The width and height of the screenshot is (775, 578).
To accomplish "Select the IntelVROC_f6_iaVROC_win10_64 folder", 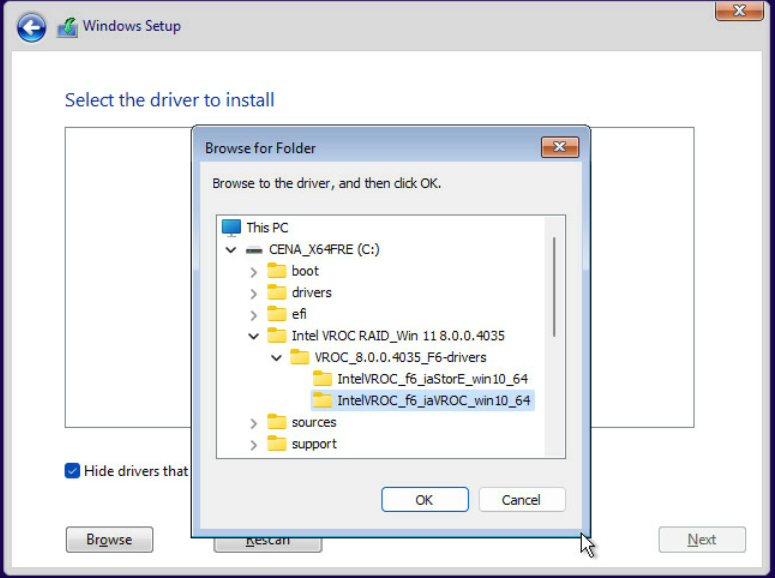I will (x=433, y=401).
